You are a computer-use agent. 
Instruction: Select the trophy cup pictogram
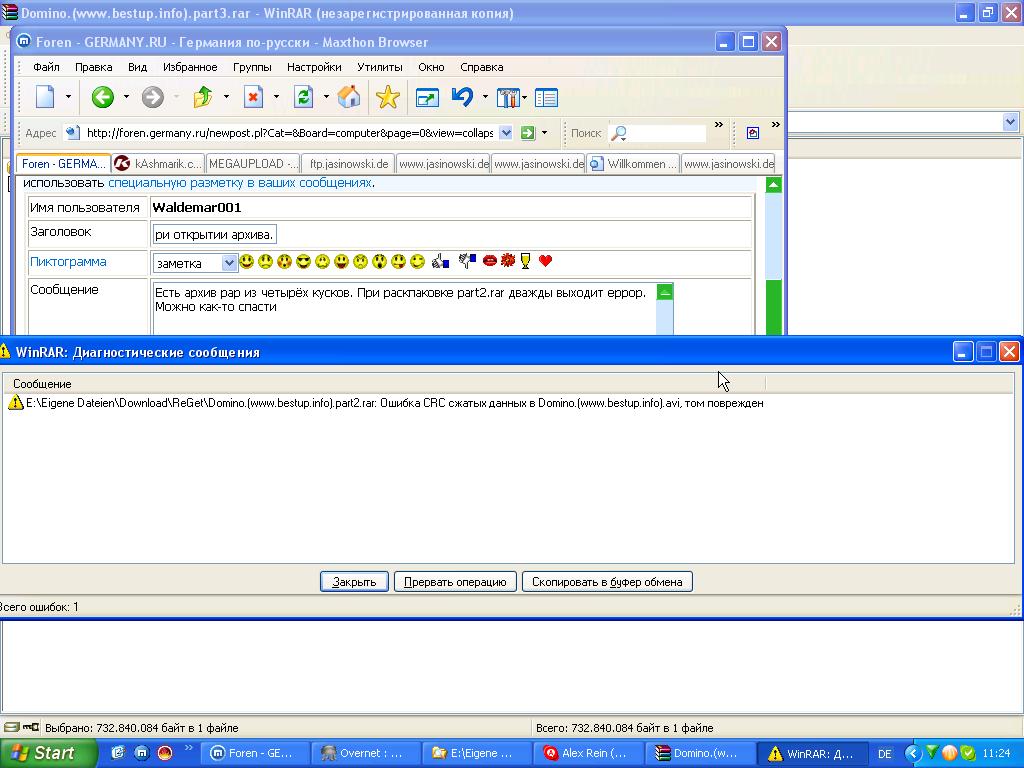pos(525,261)
